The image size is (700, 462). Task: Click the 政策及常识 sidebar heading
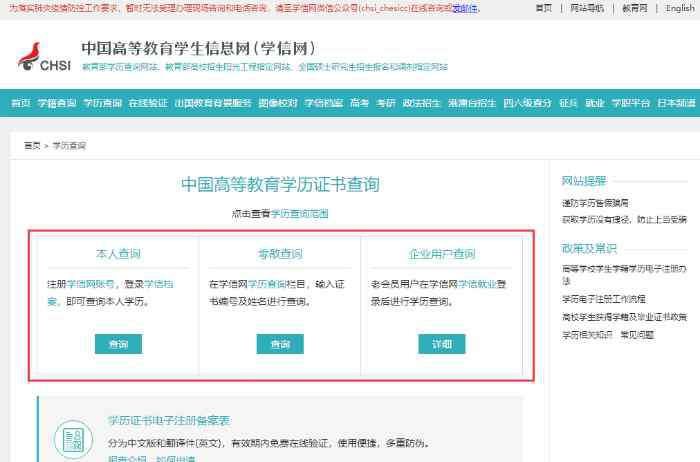[x=589, y=249]
